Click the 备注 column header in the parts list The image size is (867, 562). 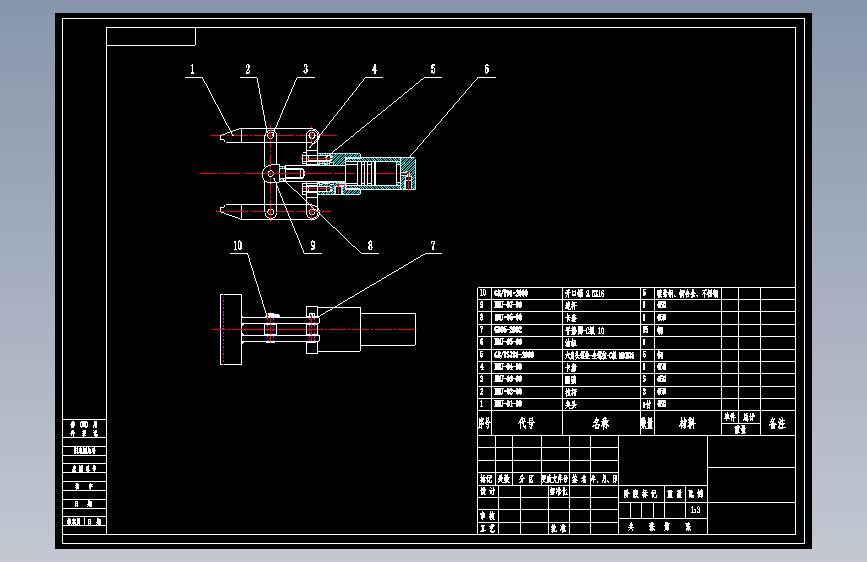[777, 424]
